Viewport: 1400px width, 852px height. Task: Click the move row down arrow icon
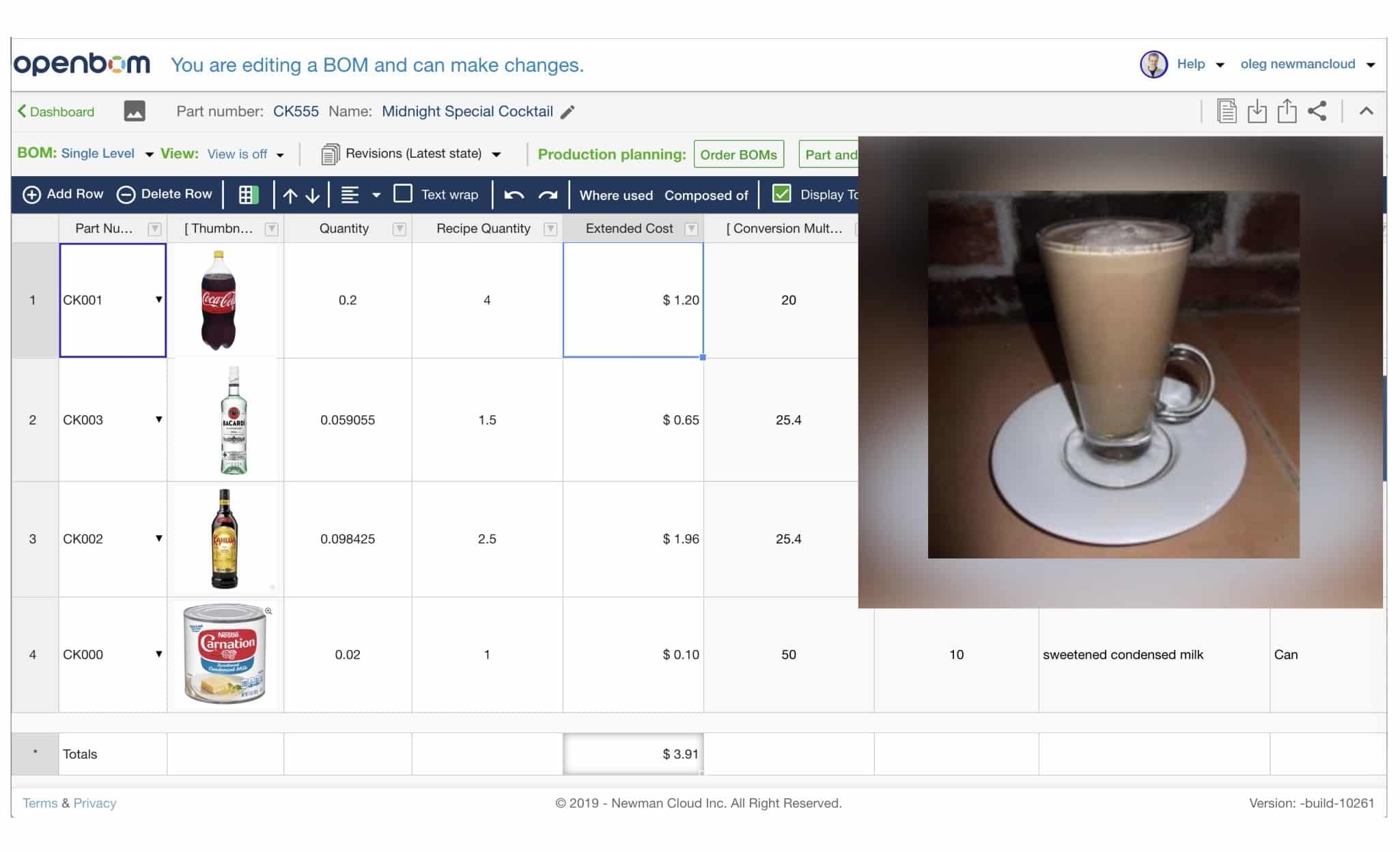[x=314, y=194]
